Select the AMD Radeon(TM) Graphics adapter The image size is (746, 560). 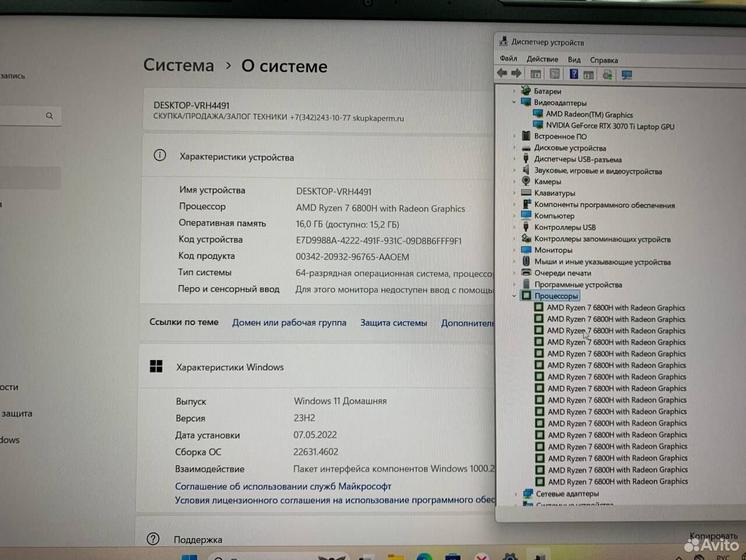(x=589, y=115)
